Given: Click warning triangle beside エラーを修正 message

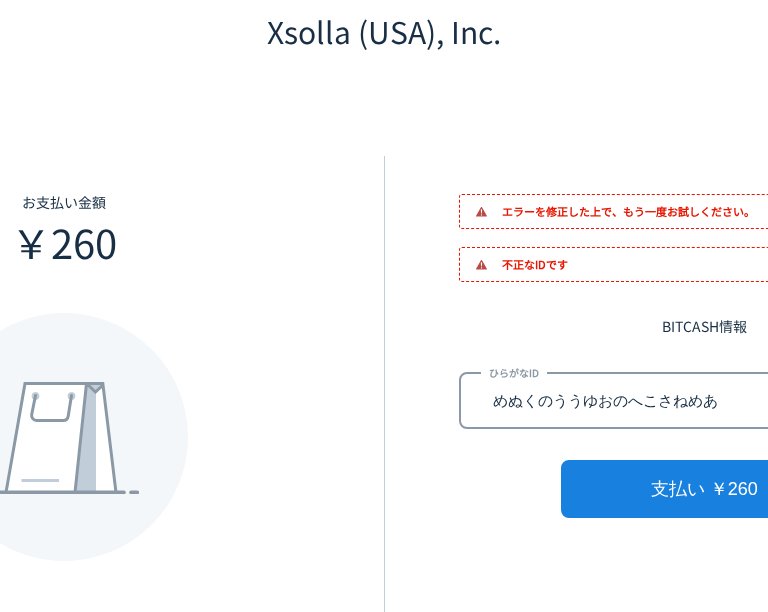Looking at the screenshot, I should pyautogui.click(x=481, y=212).
